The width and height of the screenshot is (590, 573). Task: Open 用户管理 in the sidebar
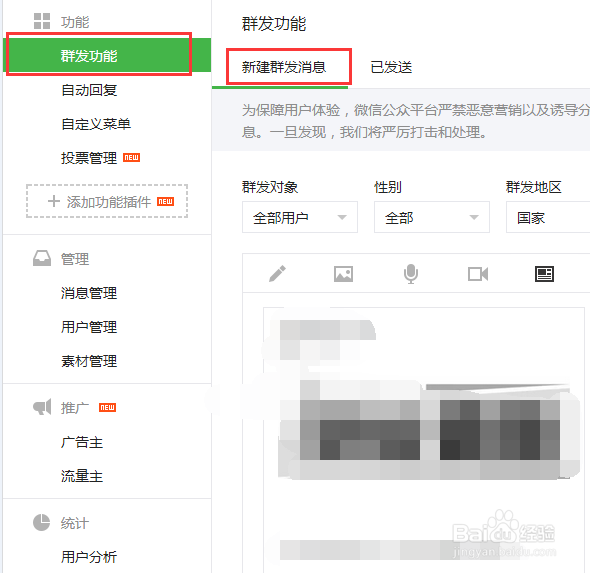(x=89, y=327)
